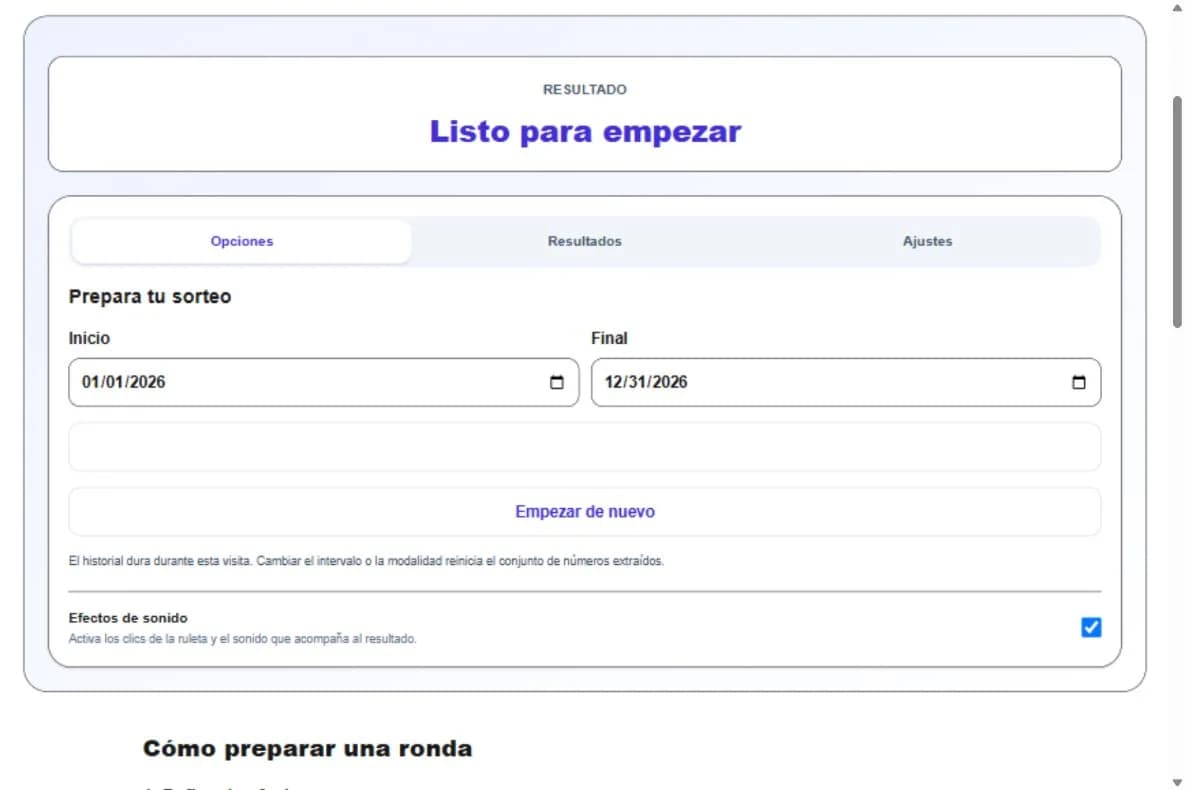Toggle the Efectos de sonido checkbox
Image resolution: width=1185 pixels, height=790 pixels.
click(1091, 627)
